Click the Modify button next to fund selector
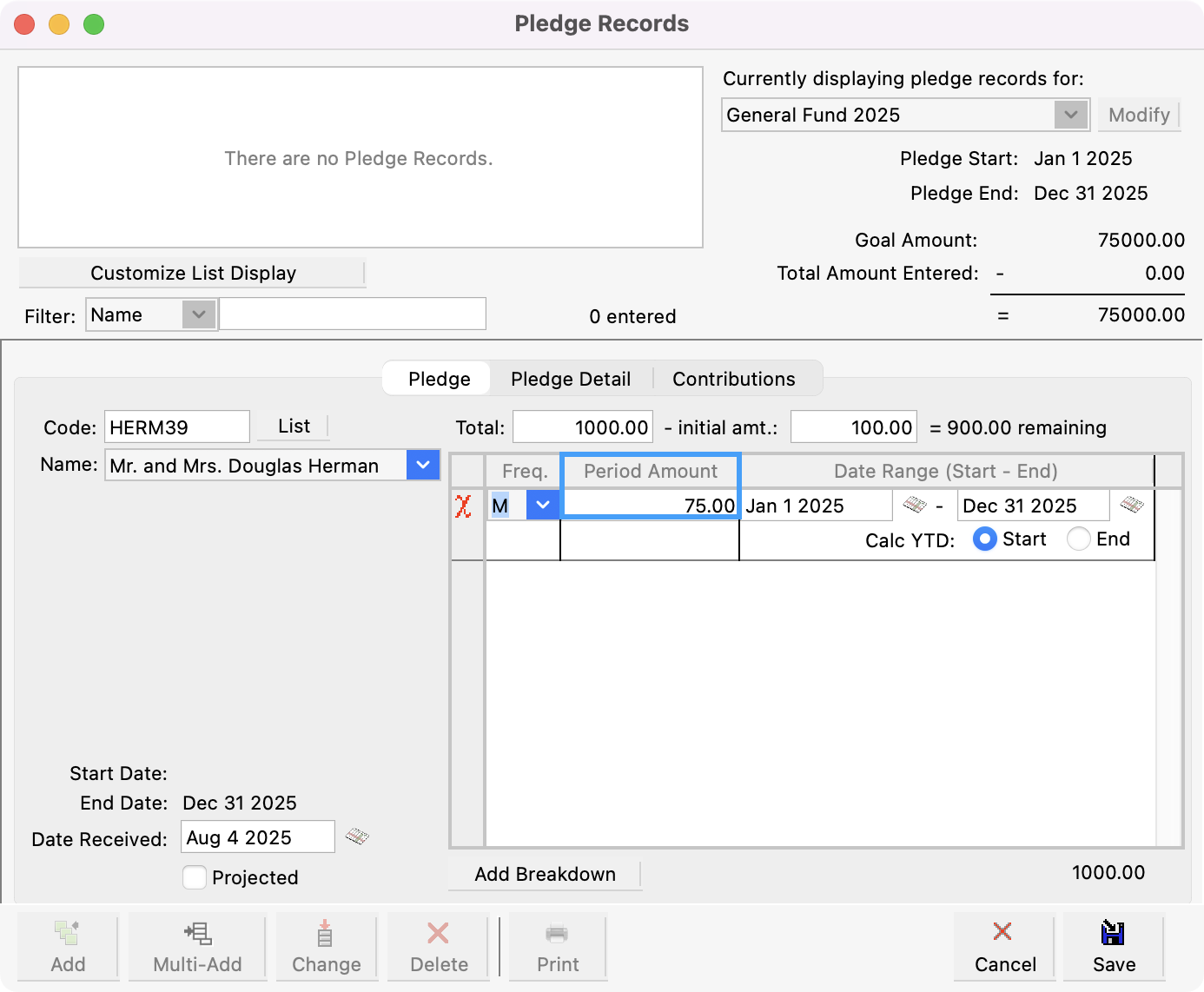This screenshot has height=992, width=1204. 1139,115
